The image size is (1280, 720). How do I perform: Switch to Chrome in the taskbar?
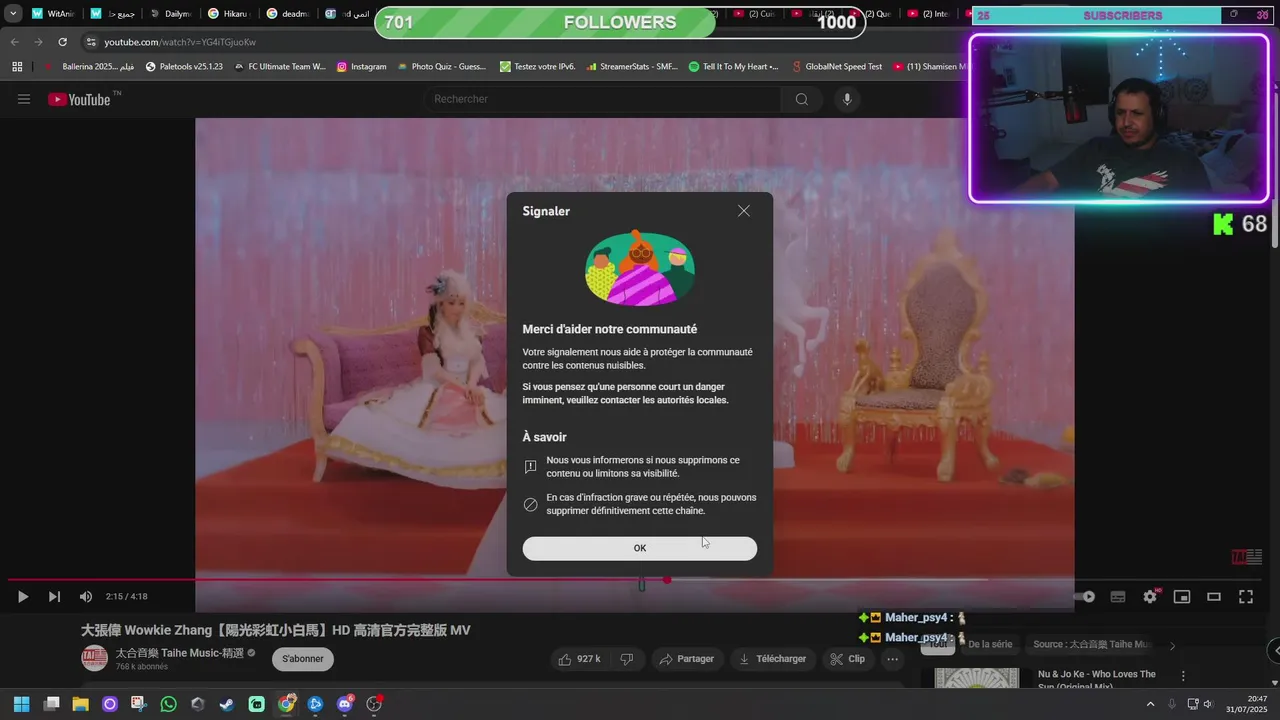(286, 704)
